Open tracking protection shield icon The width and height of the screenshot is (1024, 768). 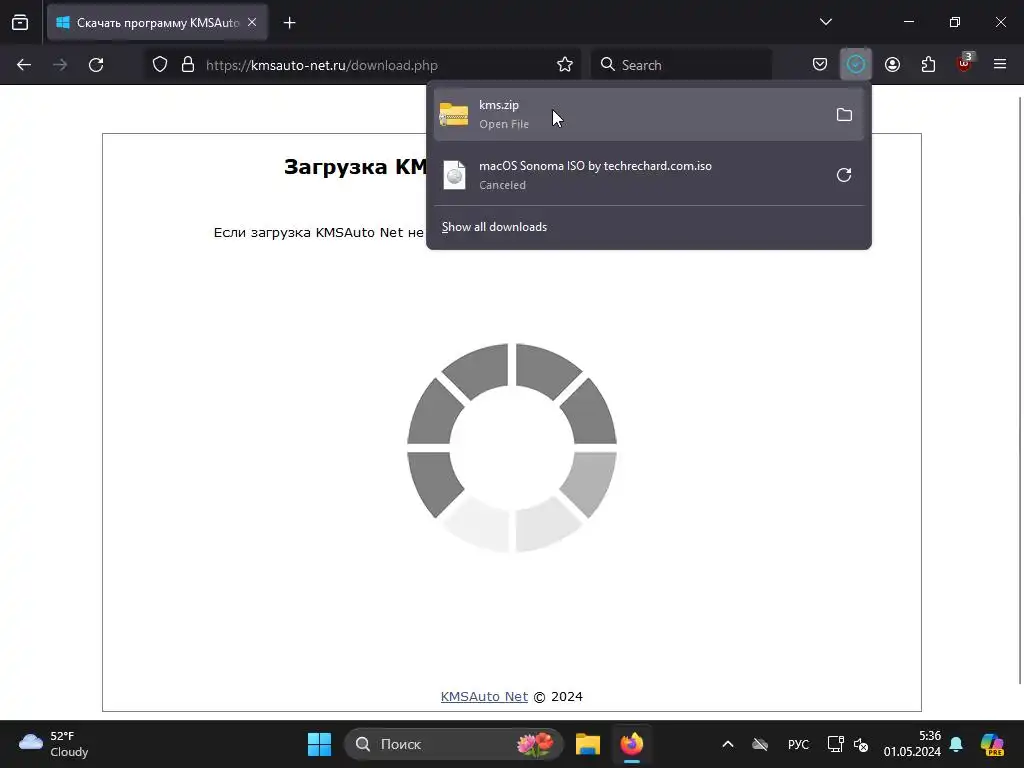[x=160, y=65]
